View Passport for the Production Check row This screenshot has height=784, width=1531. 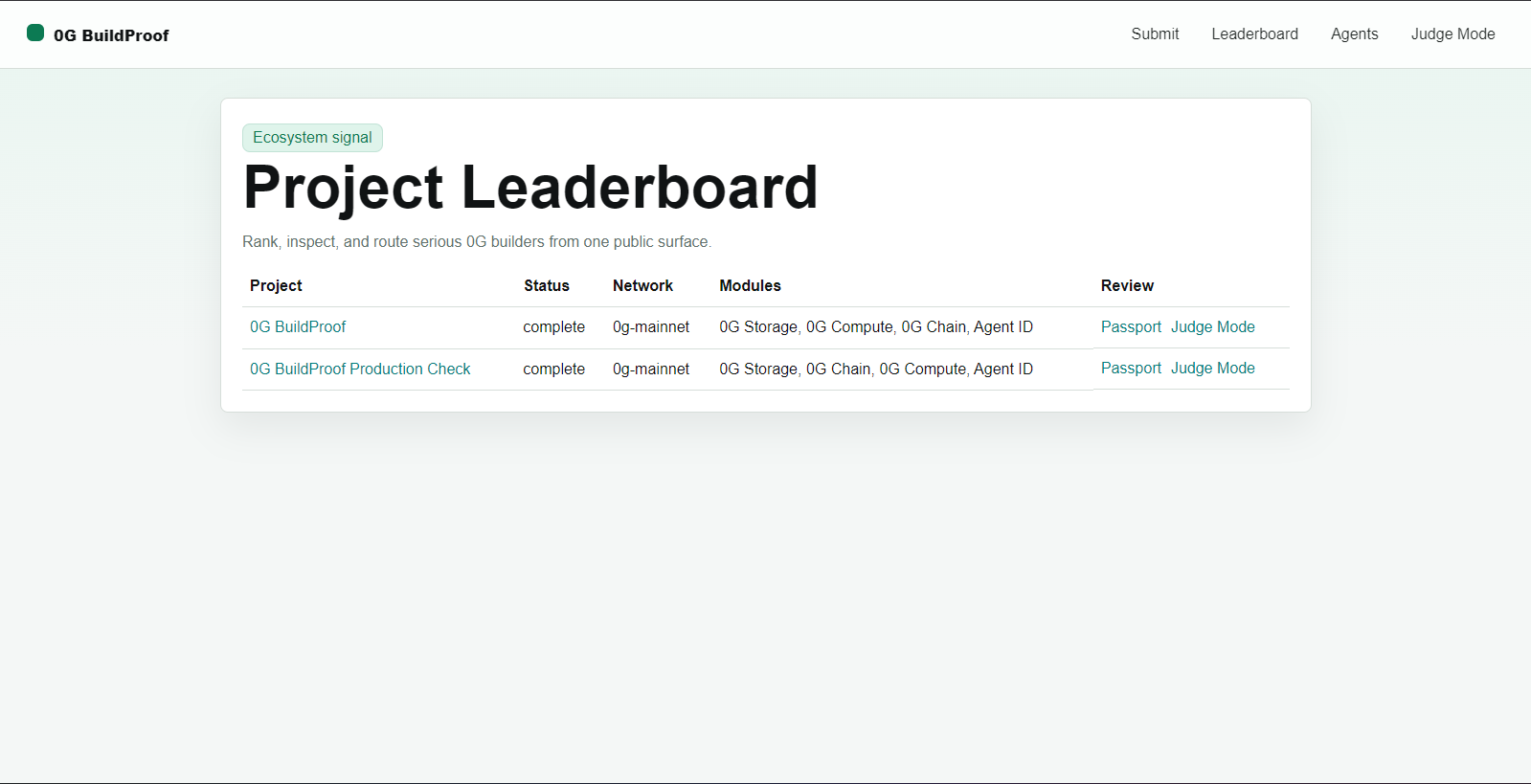(x=1131, y=369)
